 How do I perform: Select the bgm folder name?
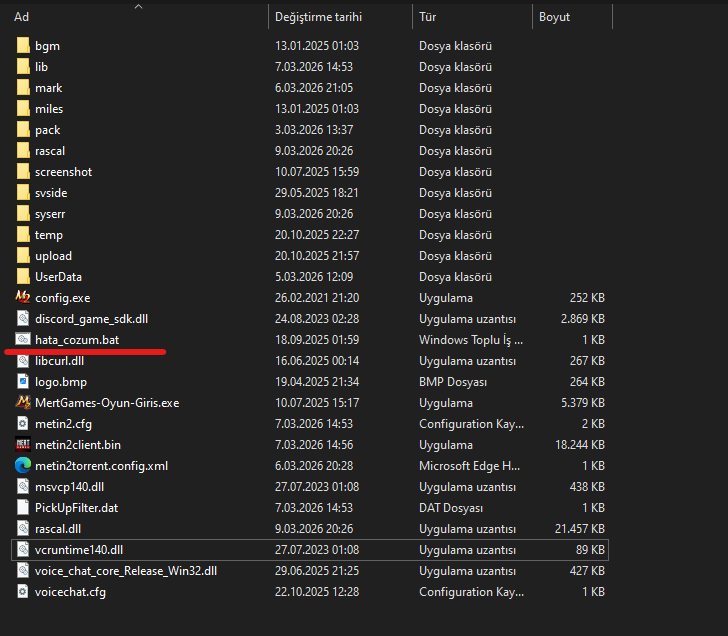pyautogui.click(x=47, y=46)
